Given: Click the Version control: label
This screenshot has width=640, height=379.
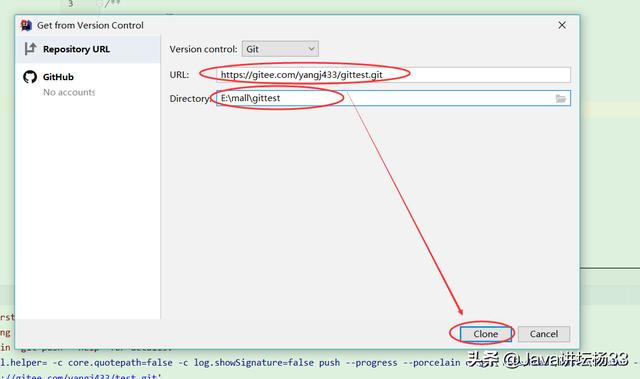Looking at the screenshot, I should coord(203,49).
